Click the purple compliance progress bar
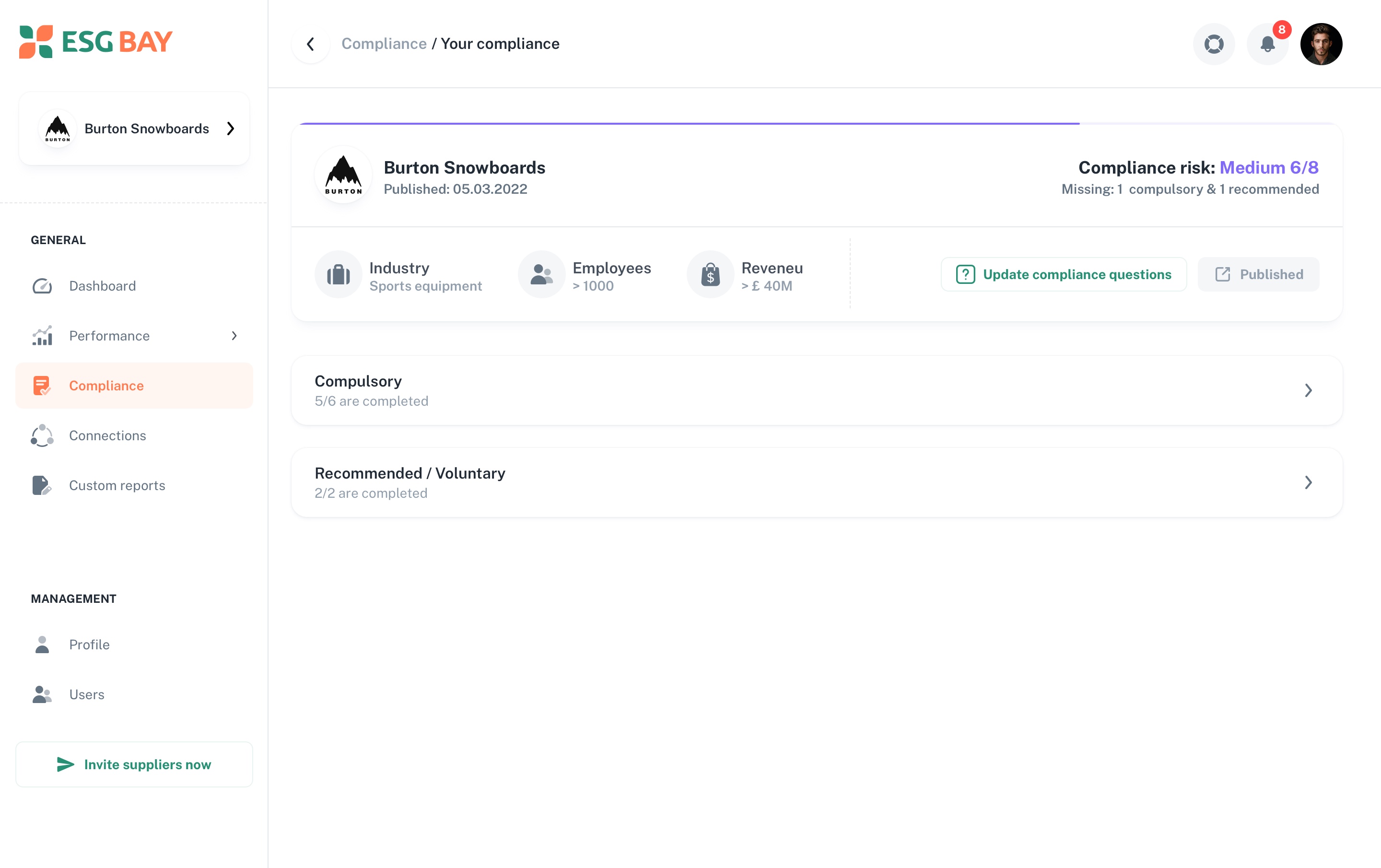Viewport: 1381px width, 868px height. [x=690, y=123]
